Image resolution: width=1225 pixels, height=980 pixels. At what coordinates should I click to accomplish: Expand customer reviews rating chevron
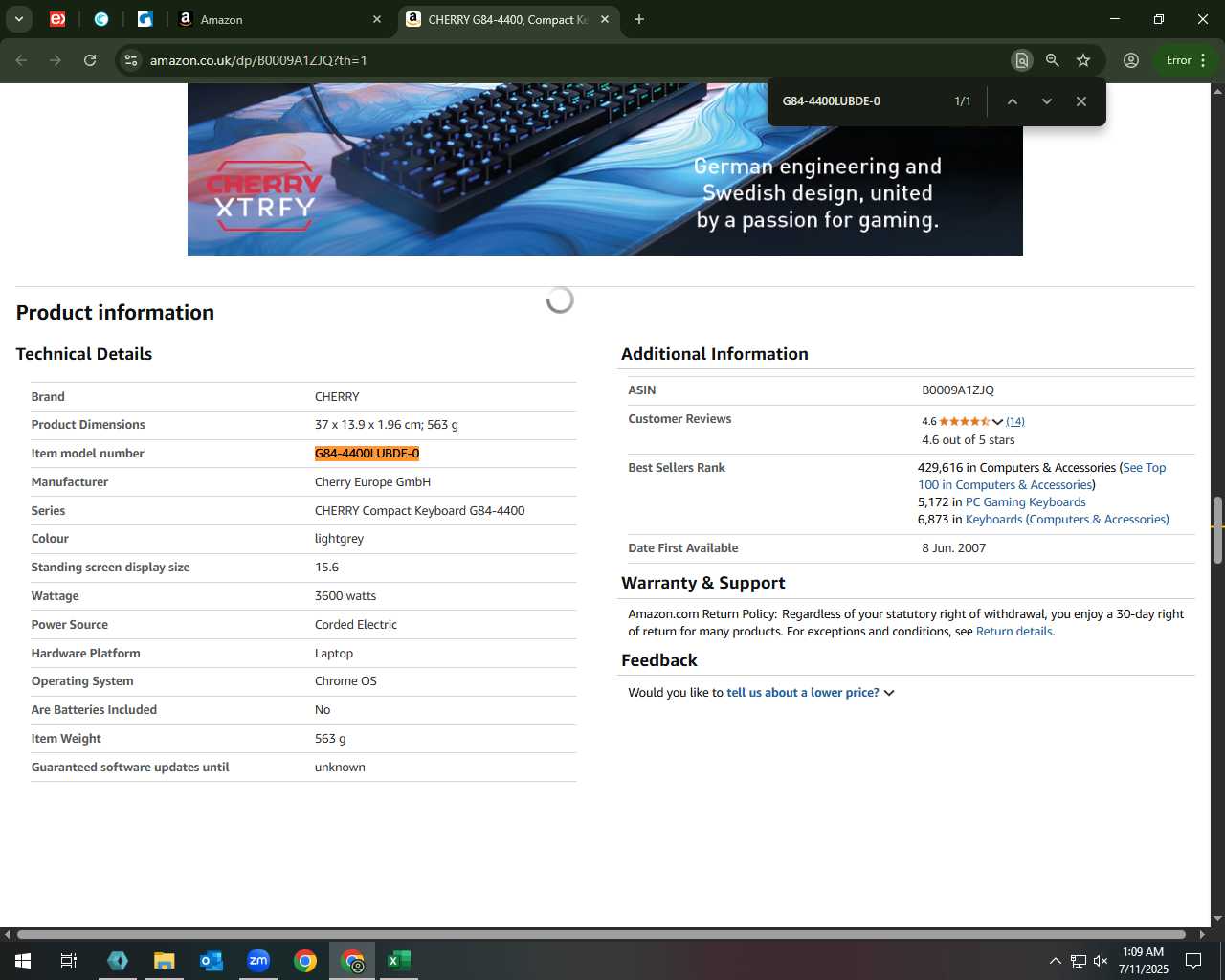coord(997,422)
